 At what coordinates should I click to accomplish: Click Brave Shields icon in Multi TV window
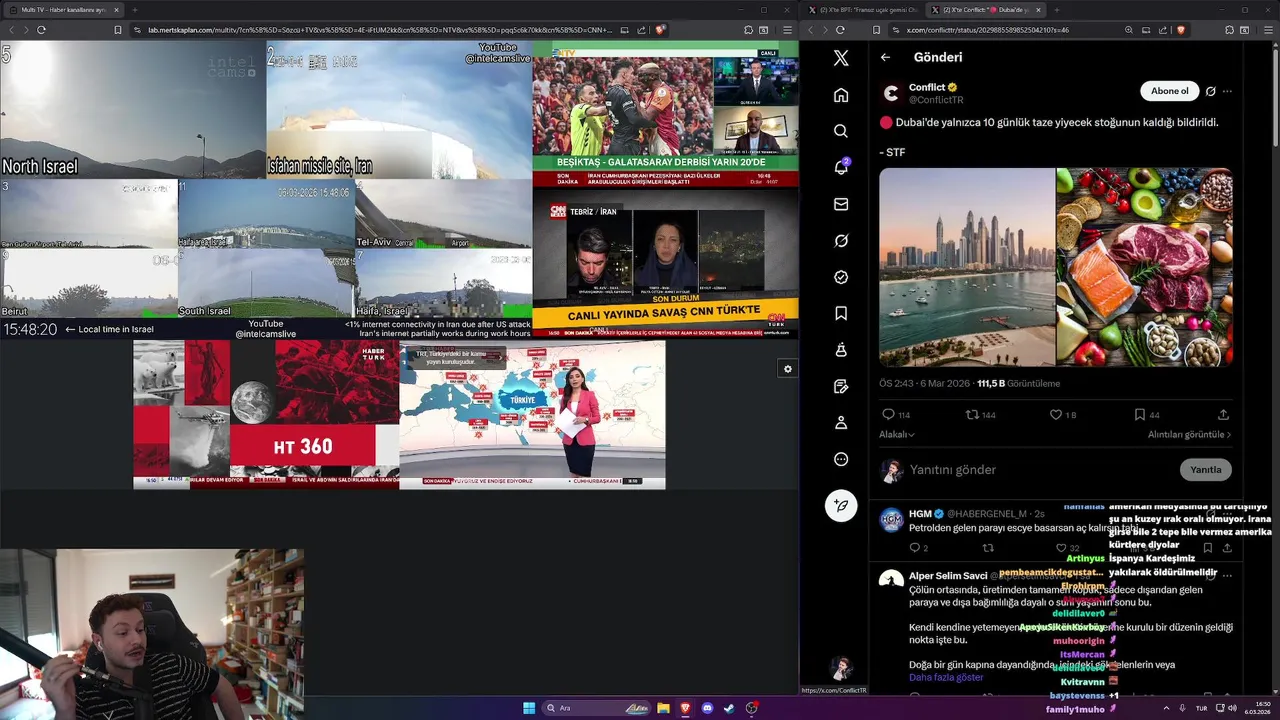660,30
